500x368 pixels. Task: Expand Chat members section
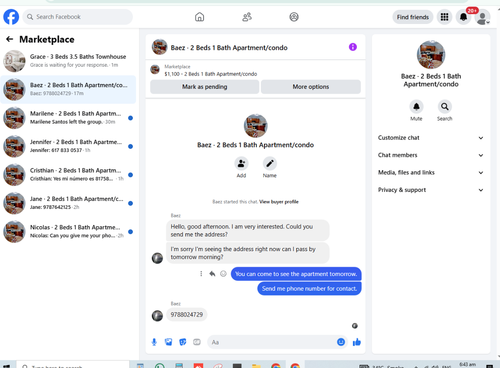coord(431,155)
